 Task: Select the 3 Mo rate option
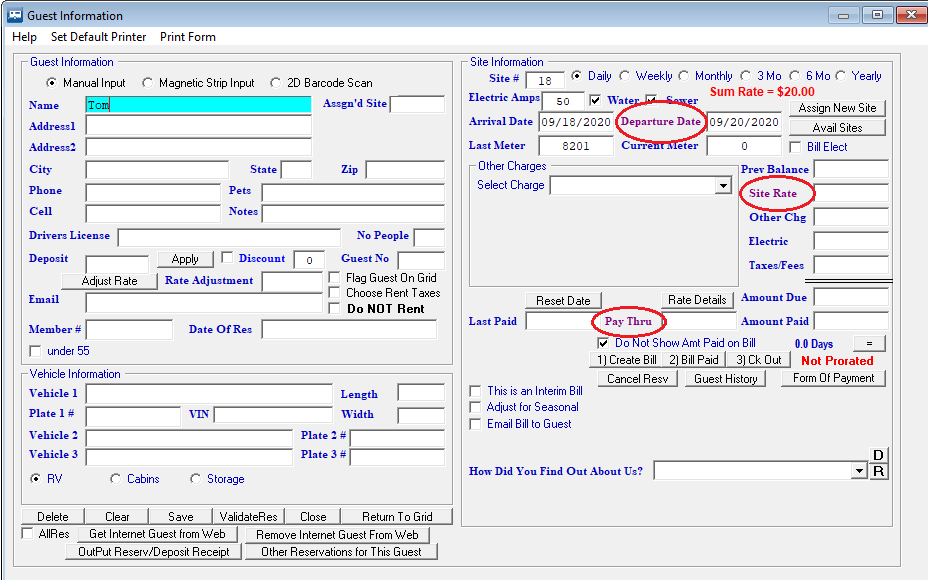(x=746, y=76)
